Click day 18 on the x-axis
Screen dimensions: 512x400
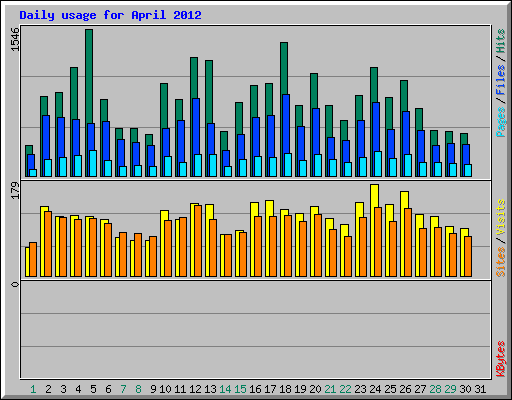(x=285, y=389)
